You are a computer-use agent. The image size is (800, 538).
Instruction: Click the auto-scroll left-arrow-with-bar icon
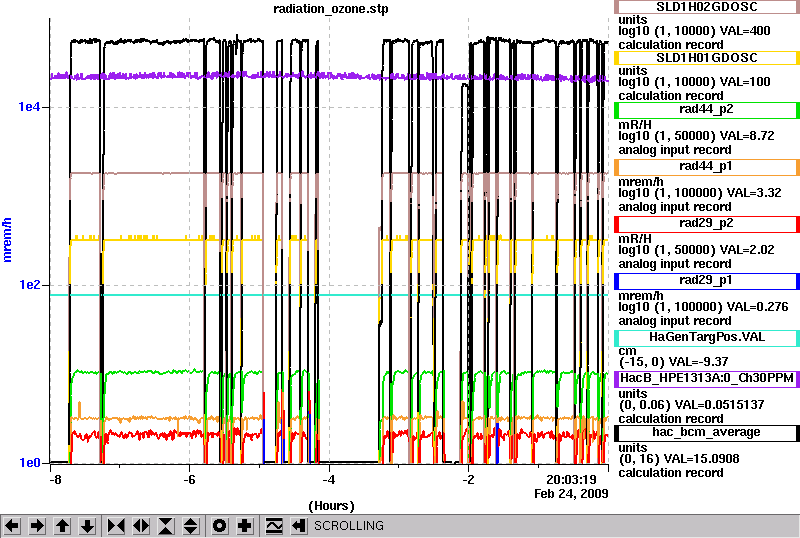(x=299, y=525)
